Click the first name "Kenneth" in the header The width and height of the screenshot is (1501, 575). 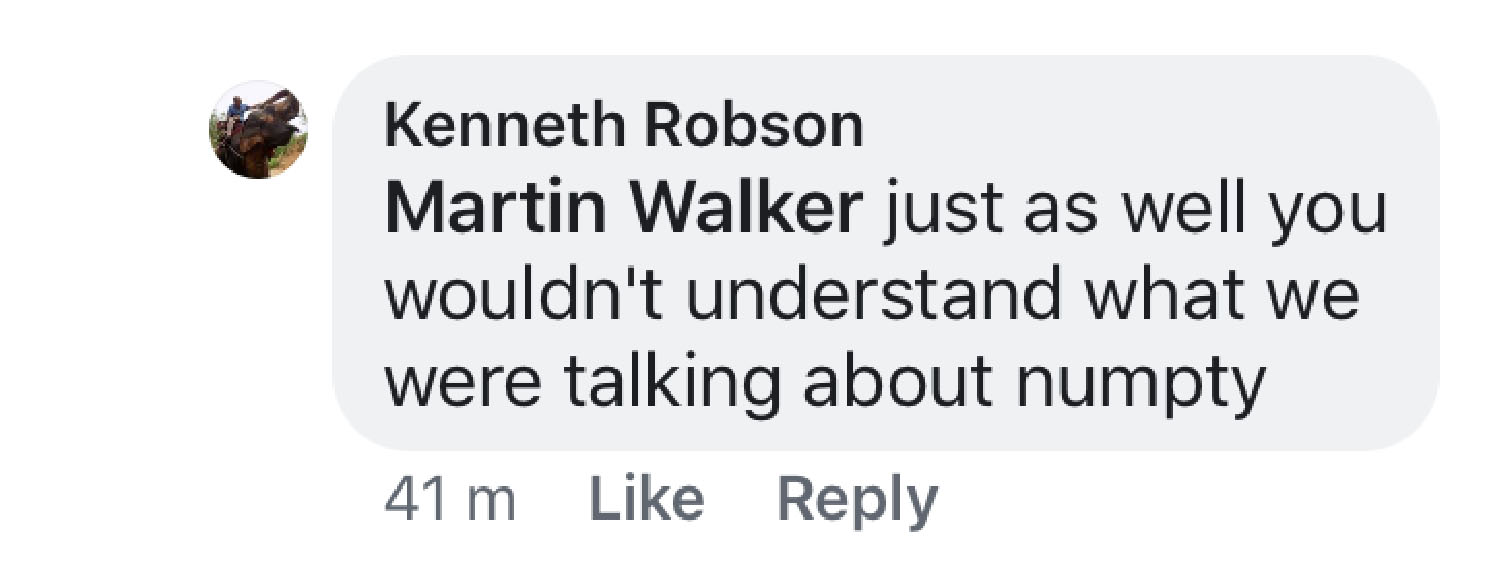[x=504, y=126]
